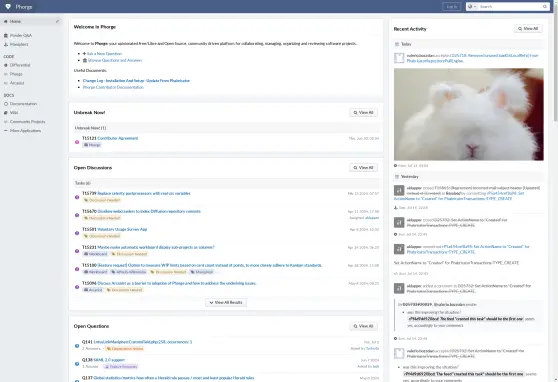Open Arcanist from the sidebar

point(17,83)
